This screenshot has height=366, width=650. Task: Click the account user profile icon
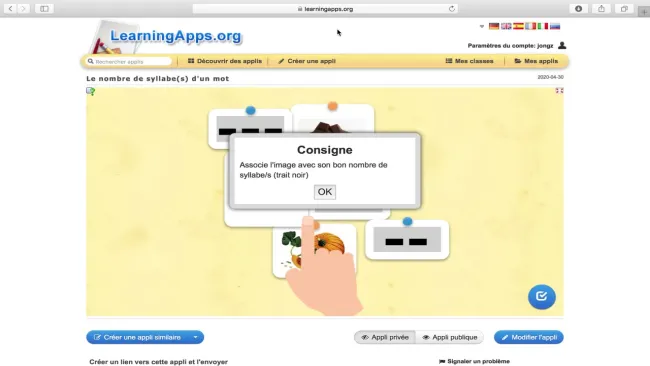[x=562, y=45]
